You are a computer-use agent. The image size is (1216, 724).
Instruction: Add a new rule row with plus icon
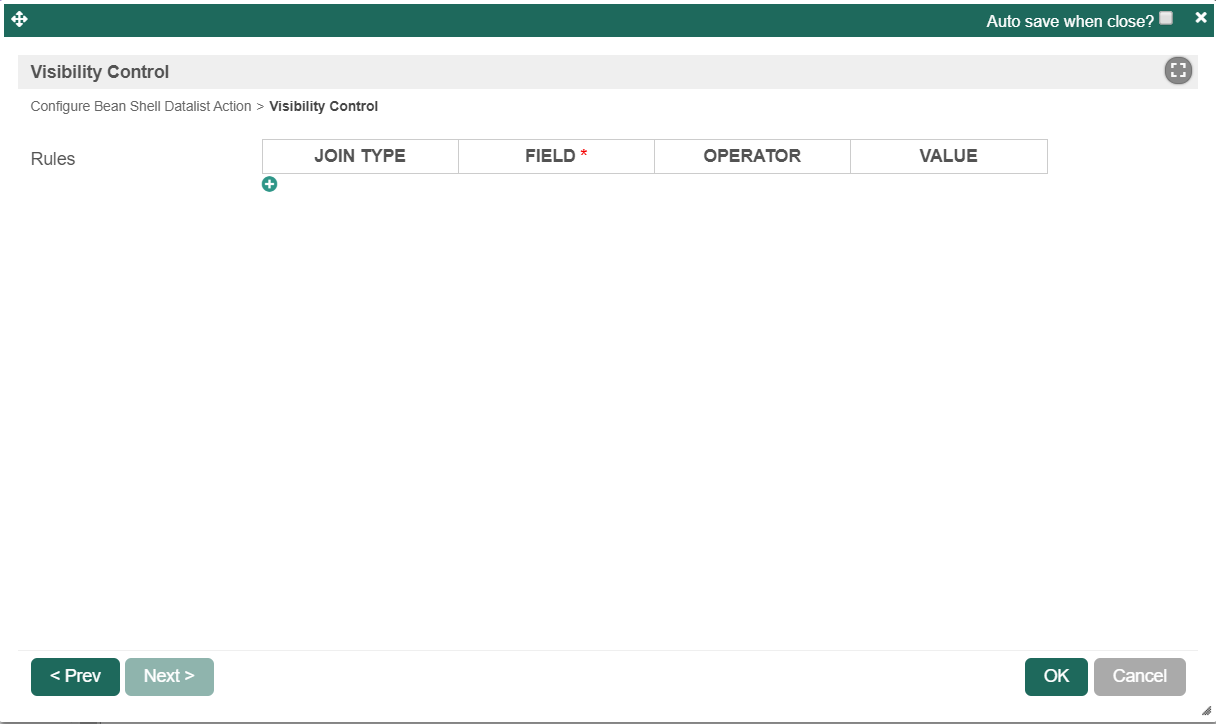pos(269,184)
